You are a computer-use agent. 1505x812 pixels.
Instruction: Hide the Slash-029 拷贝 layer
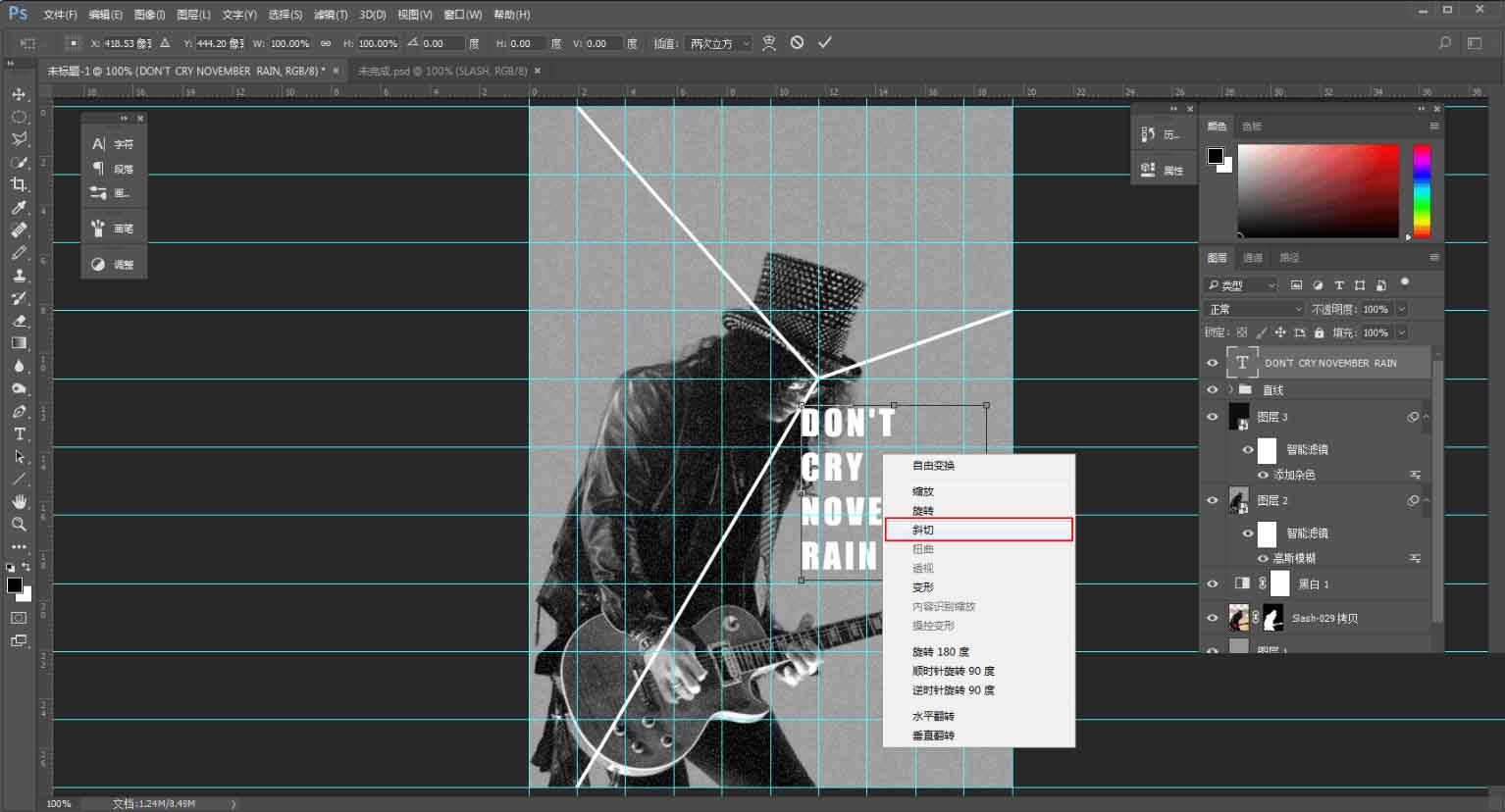tap(1213, 618)
